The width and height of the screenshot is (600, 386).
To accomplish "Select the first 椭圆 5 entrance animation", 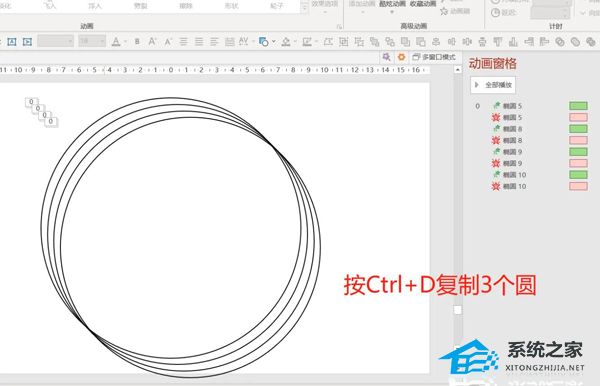I will 530,106.
